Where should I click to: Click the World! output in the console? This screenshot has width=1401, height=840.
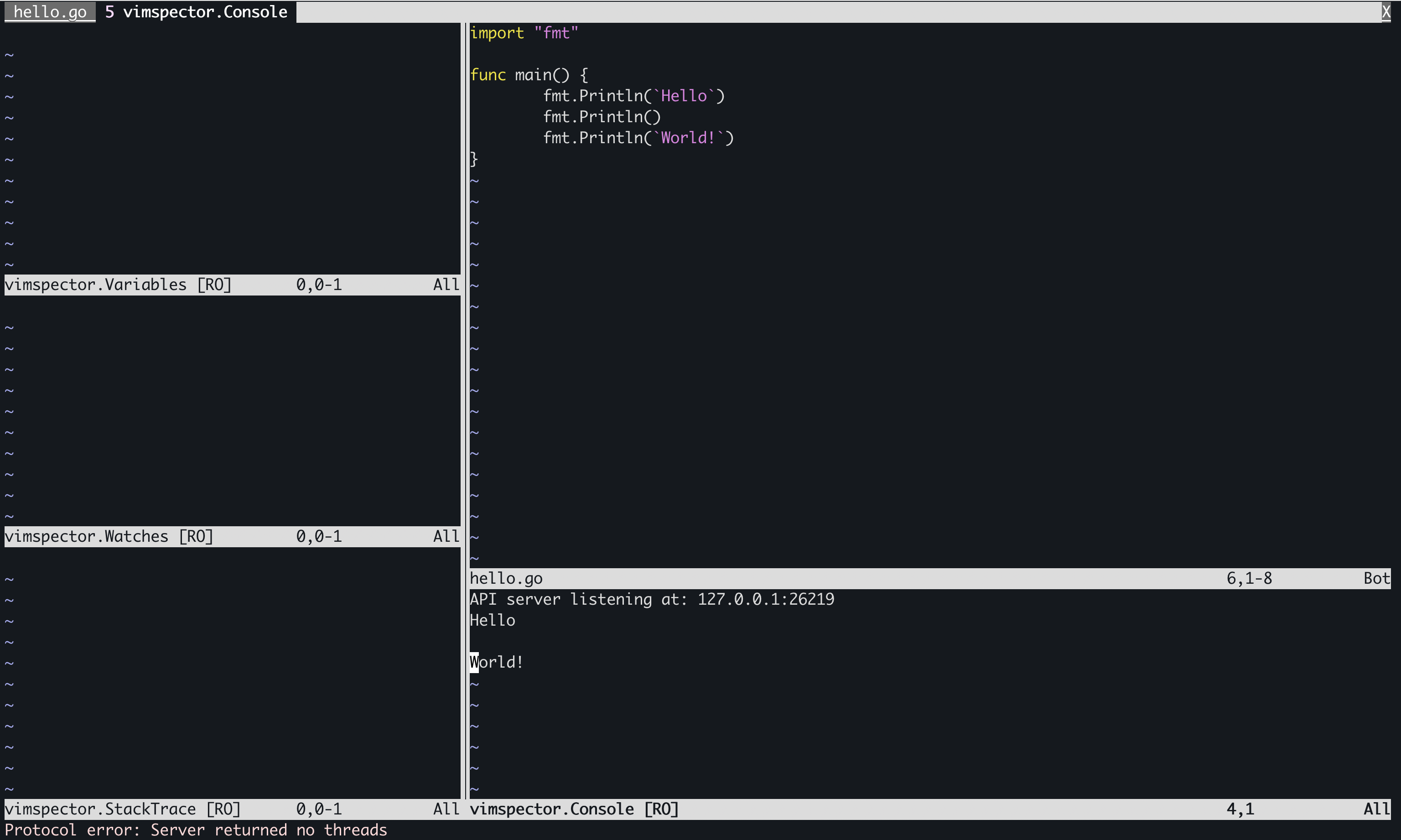click(x=496, y=662)
